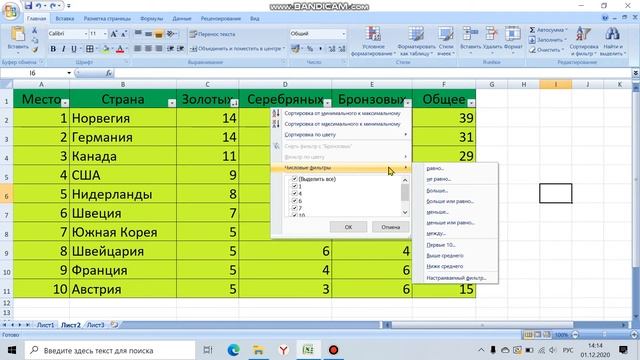Image resolution: width=640 pixels, height=360 pixels.
Task: Open the font size dropdown
Action: (x=105, y=34)
